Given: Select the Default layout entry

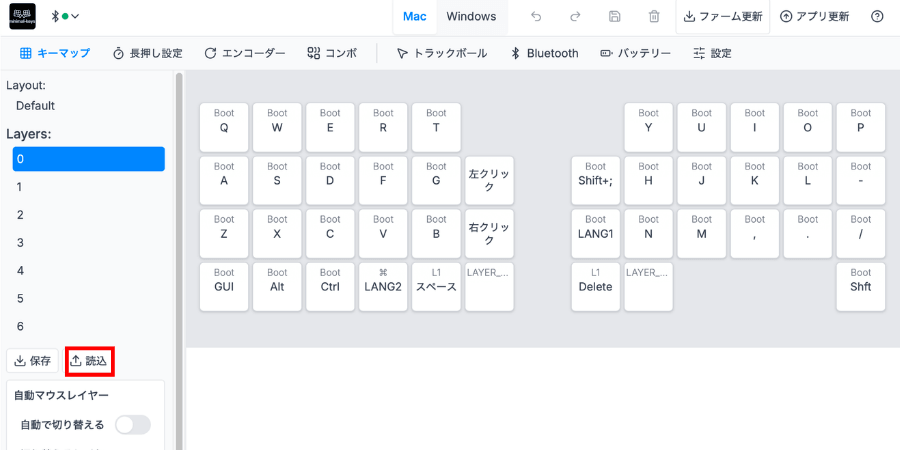Looking at the screenshot, I should [x=36, y=106].
